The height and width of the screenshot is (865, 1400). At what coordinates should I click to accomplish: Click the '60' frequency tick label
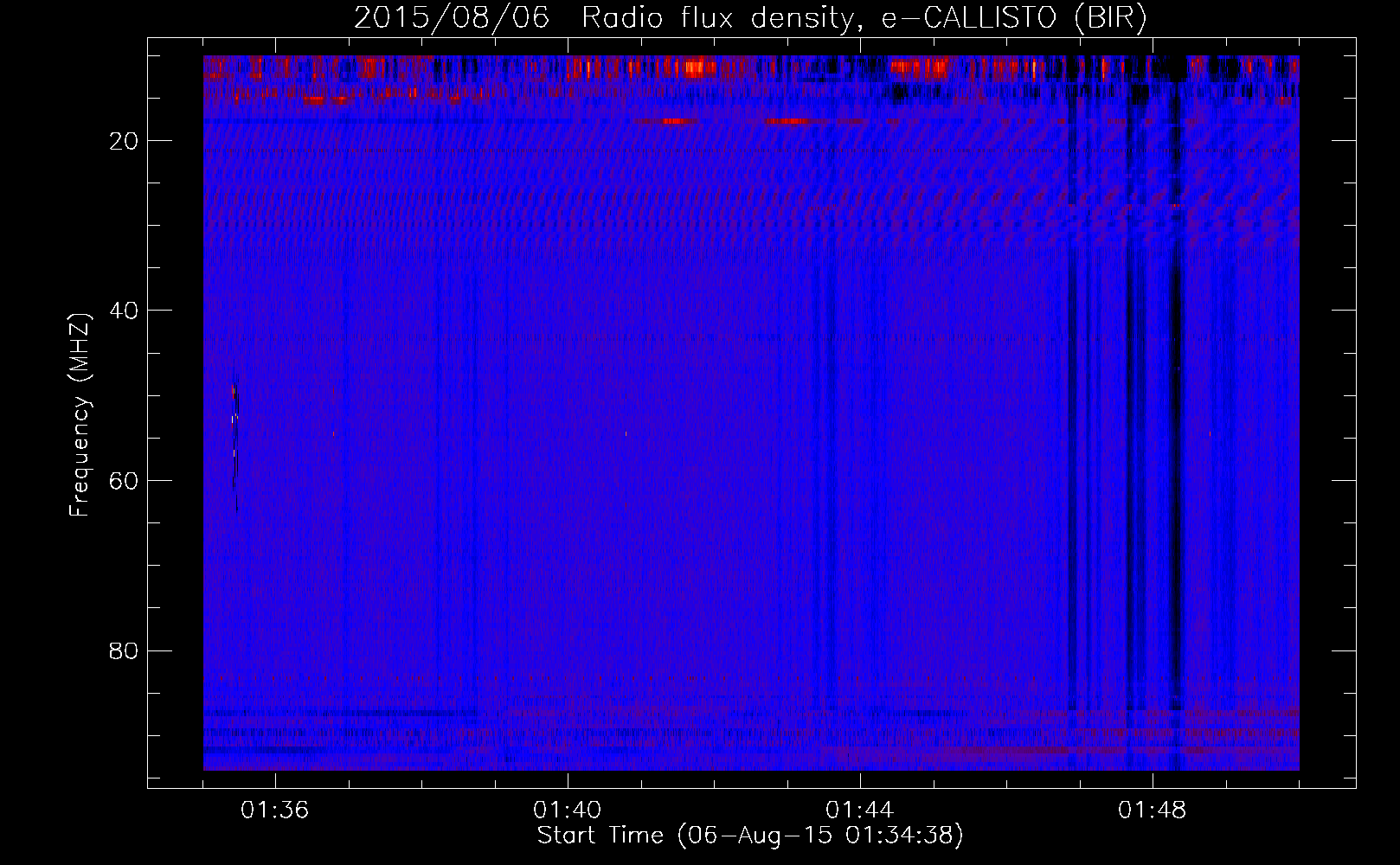click(125, 481)
